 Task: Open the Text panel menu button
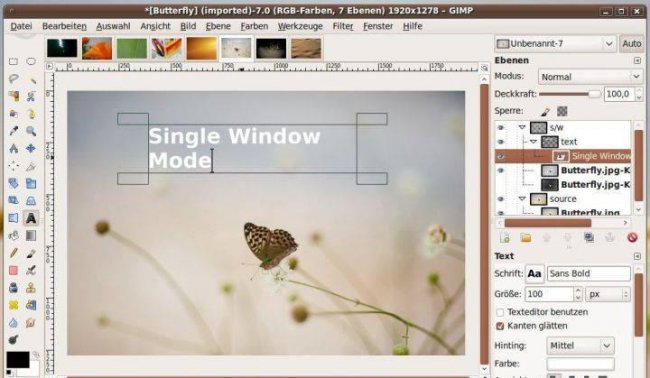click(x=638, y=256)
